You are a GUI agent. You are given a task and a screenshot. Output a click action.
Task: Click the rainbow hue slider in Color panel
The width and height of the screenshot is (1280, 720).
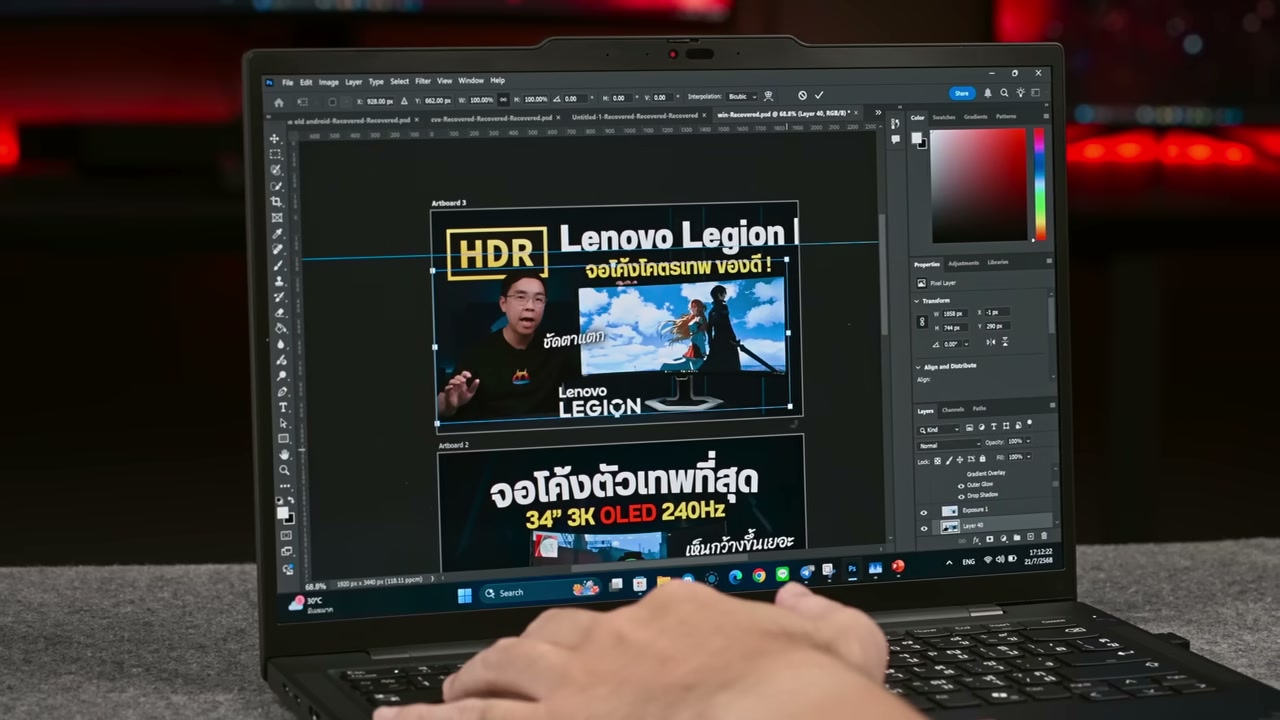pyautogui.click(x=1039, y=184)
